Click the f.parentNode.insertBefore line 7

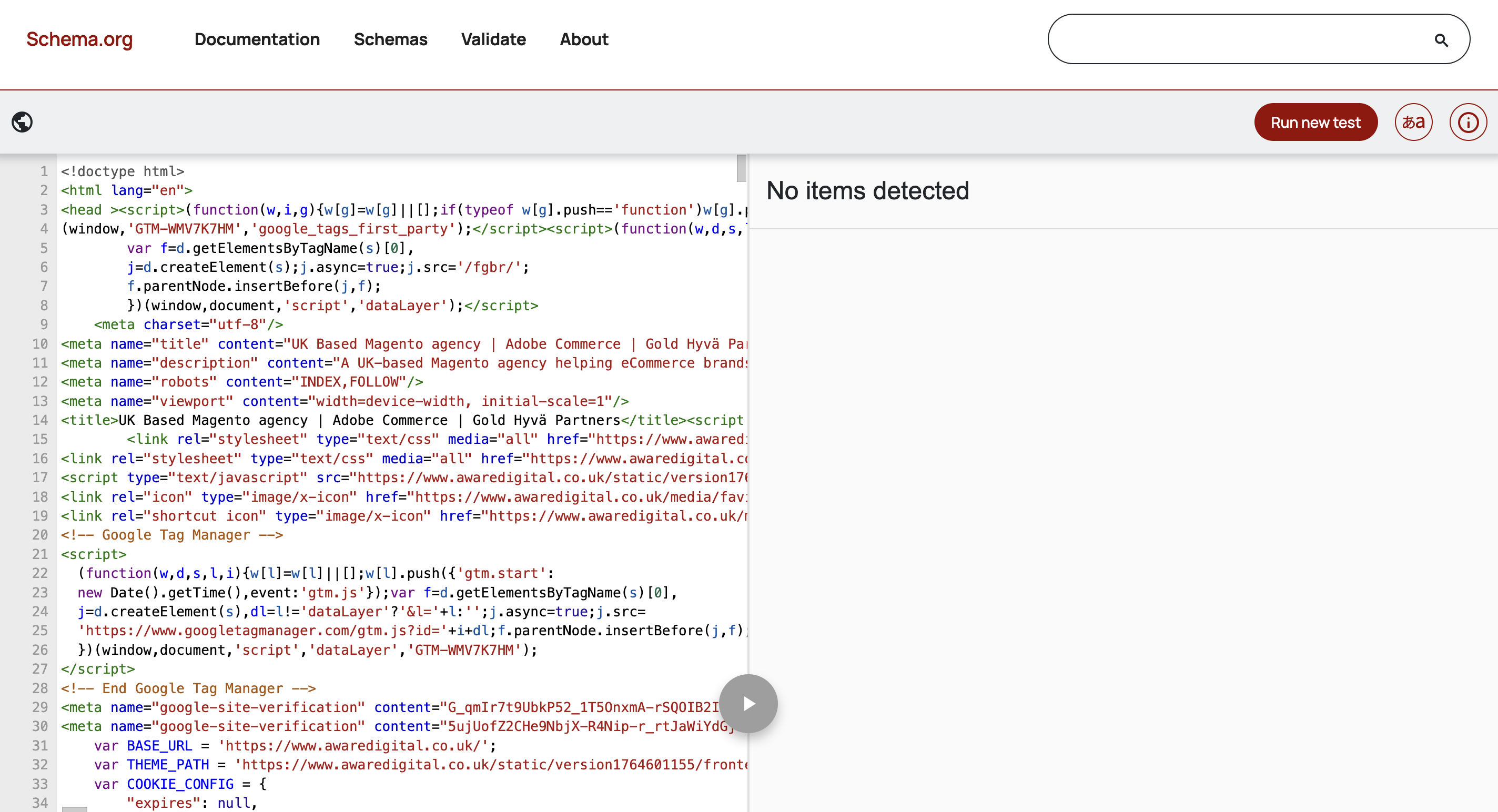(x=254, y=286)
